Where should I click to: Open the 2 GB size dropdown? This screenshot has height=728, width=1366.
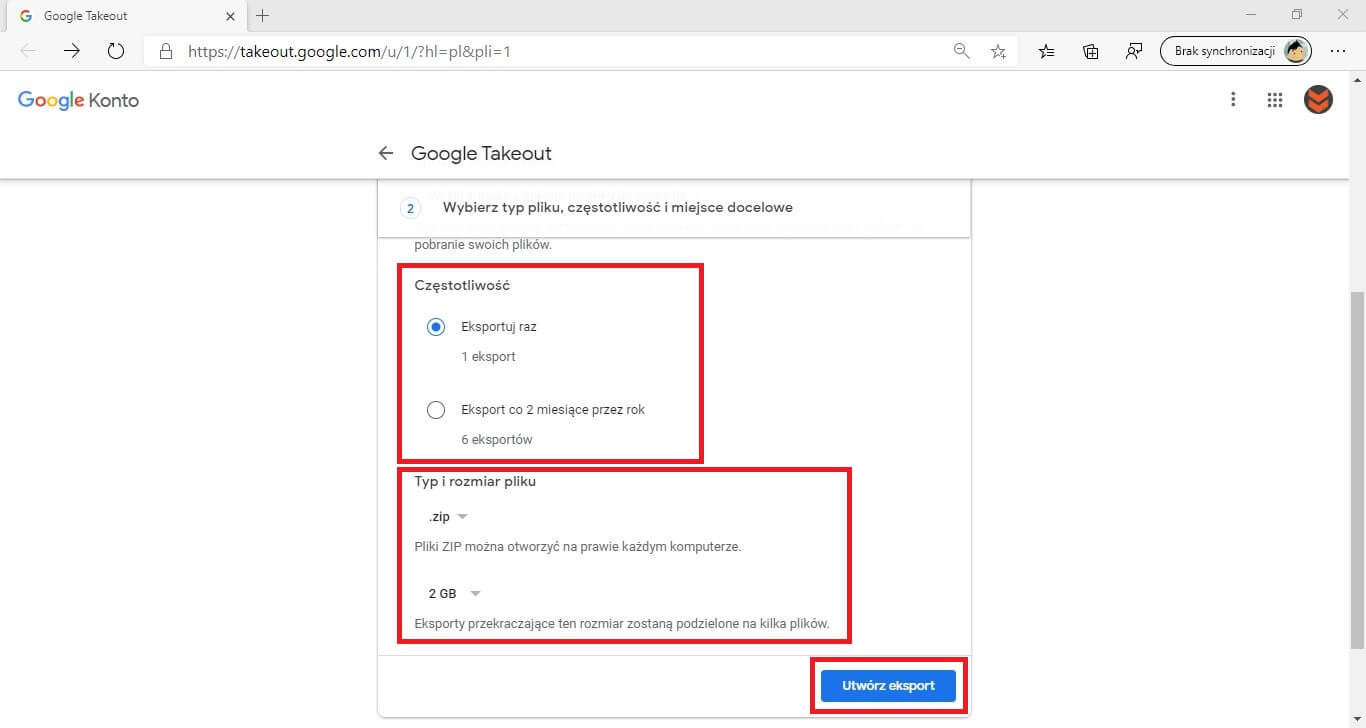(x=455, y=593)
